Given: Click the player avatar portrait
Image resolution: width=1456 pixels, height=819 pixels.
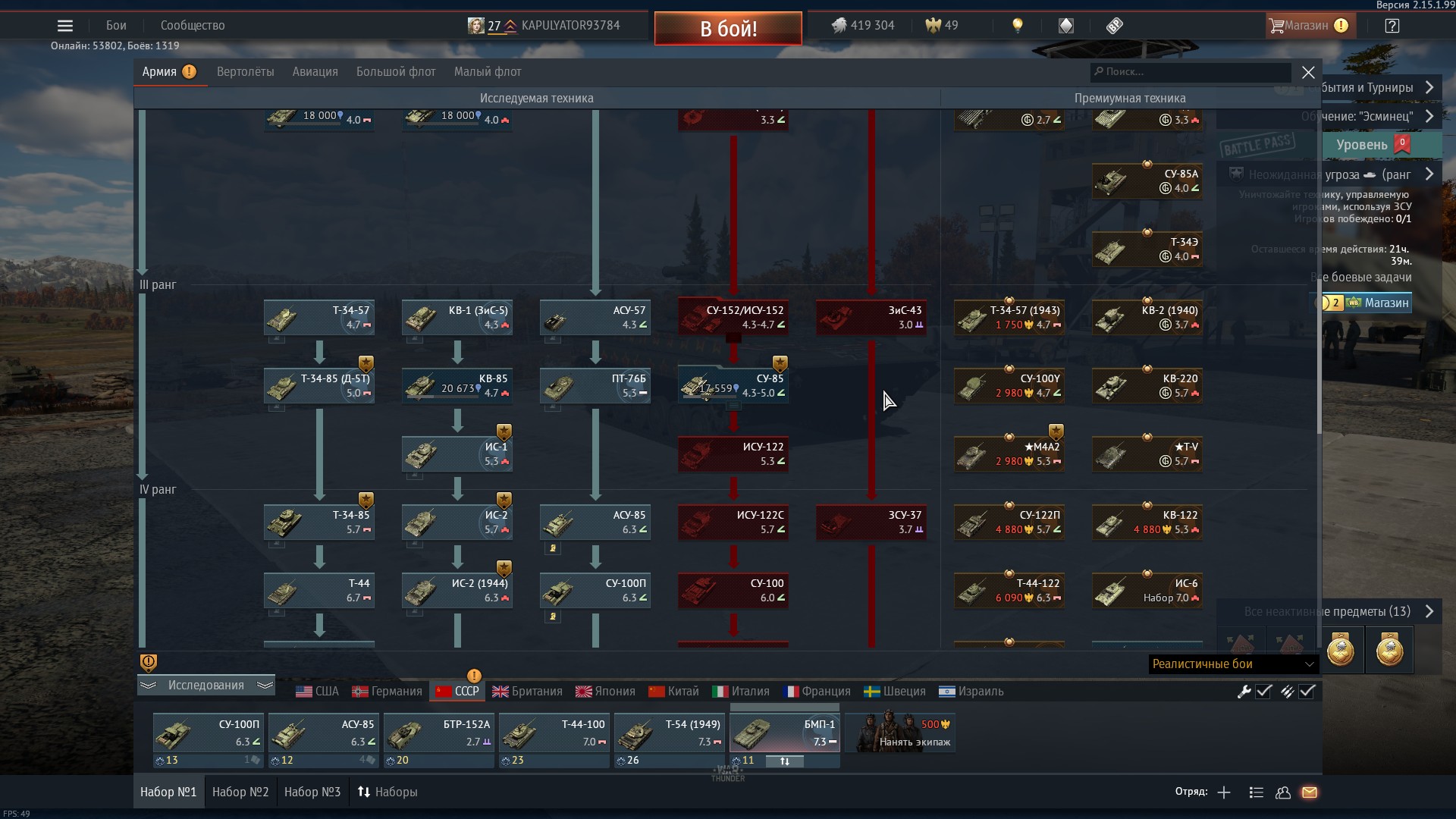Looking at the screenshot, I should click(475, 26).
